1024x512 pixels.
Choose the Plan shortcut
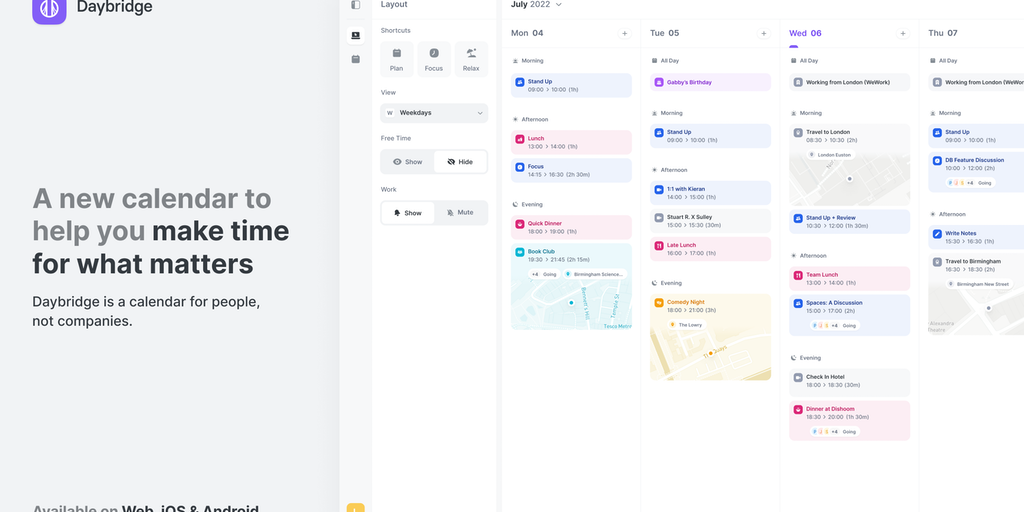click(x=396, y=59)
